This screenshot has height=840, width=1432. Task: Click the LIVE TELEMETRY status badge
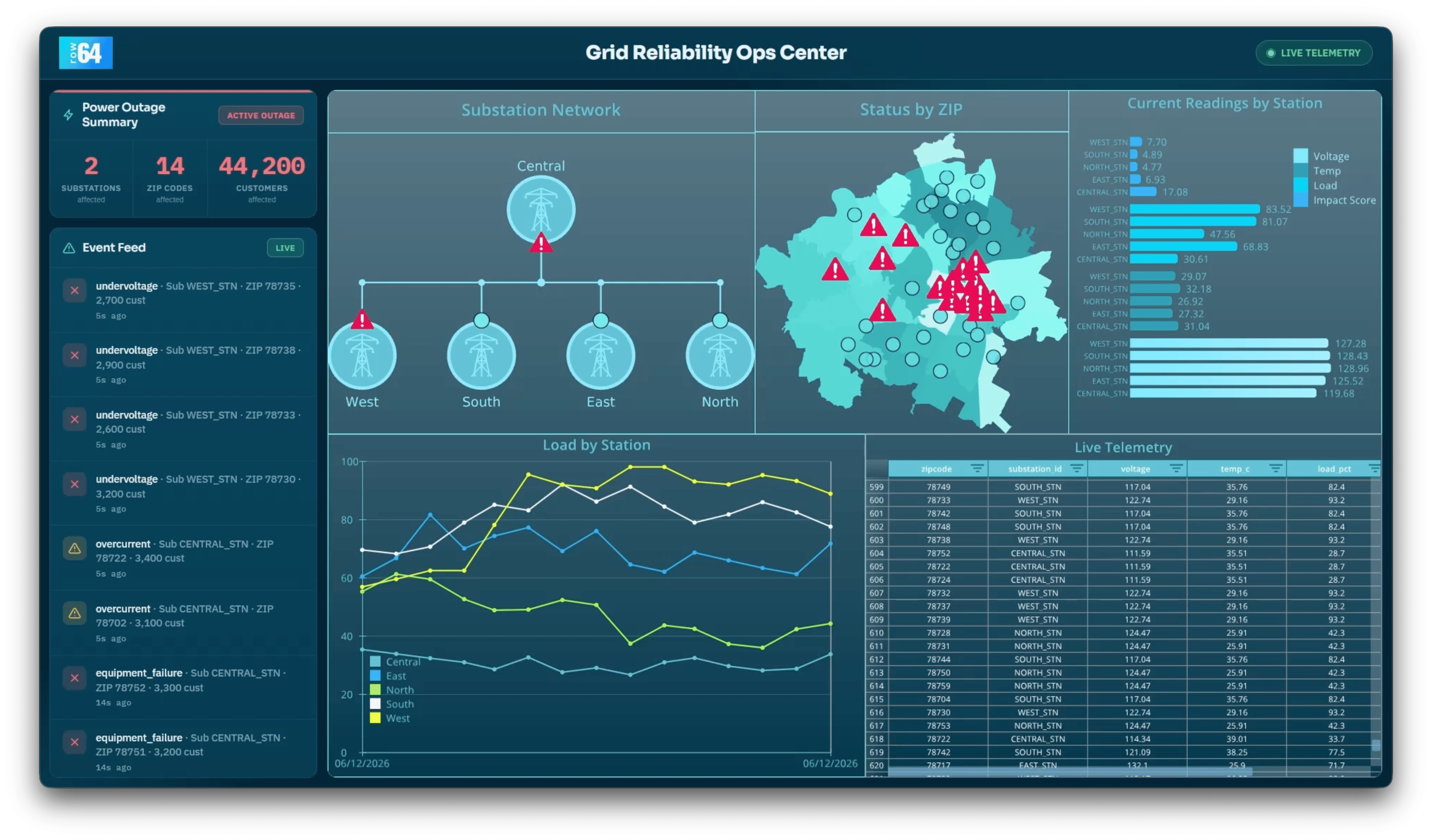1313,53
